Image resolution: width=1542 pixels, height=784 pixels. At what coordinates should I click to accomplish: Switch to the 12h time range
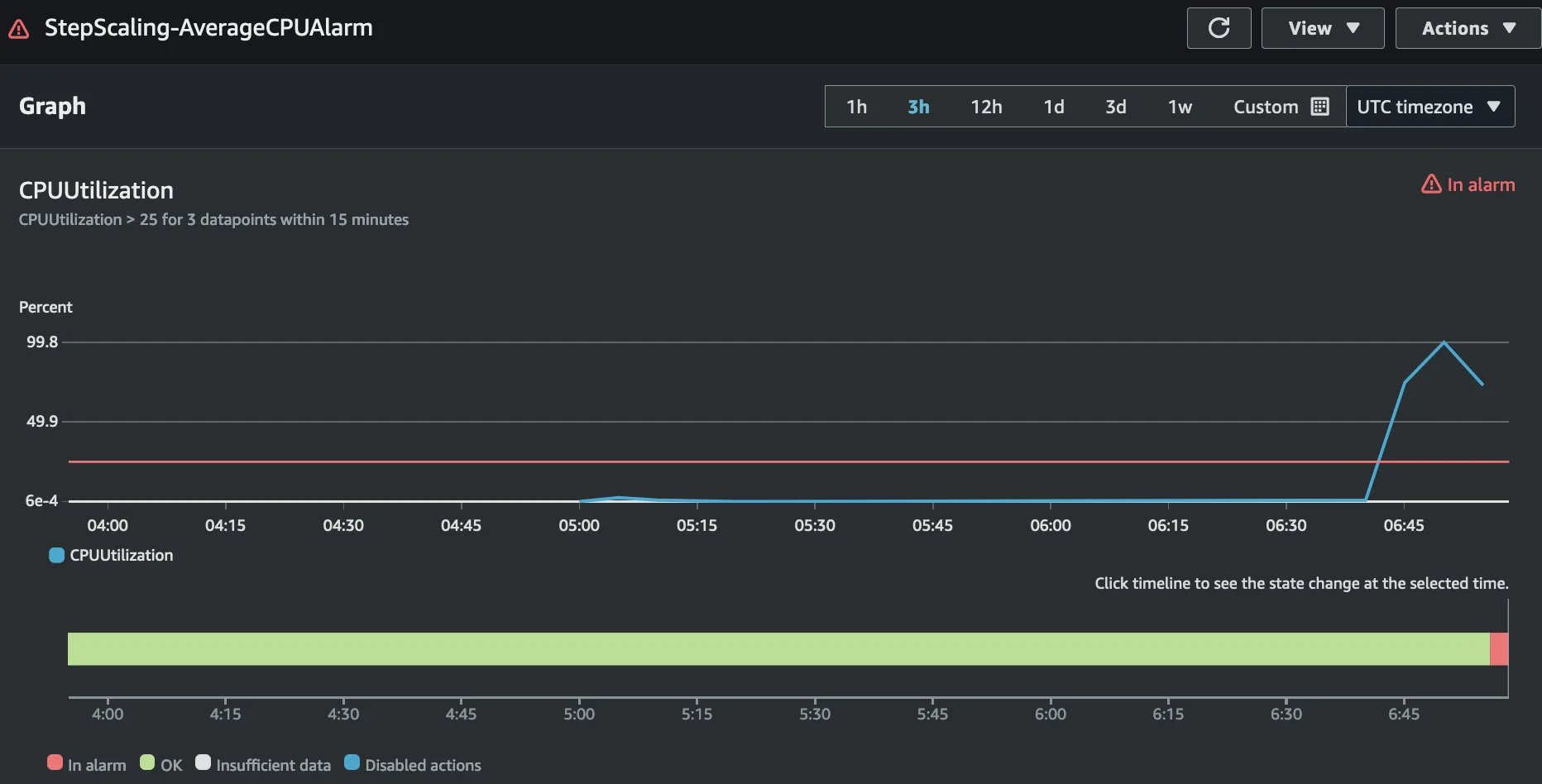coord(986,107)
